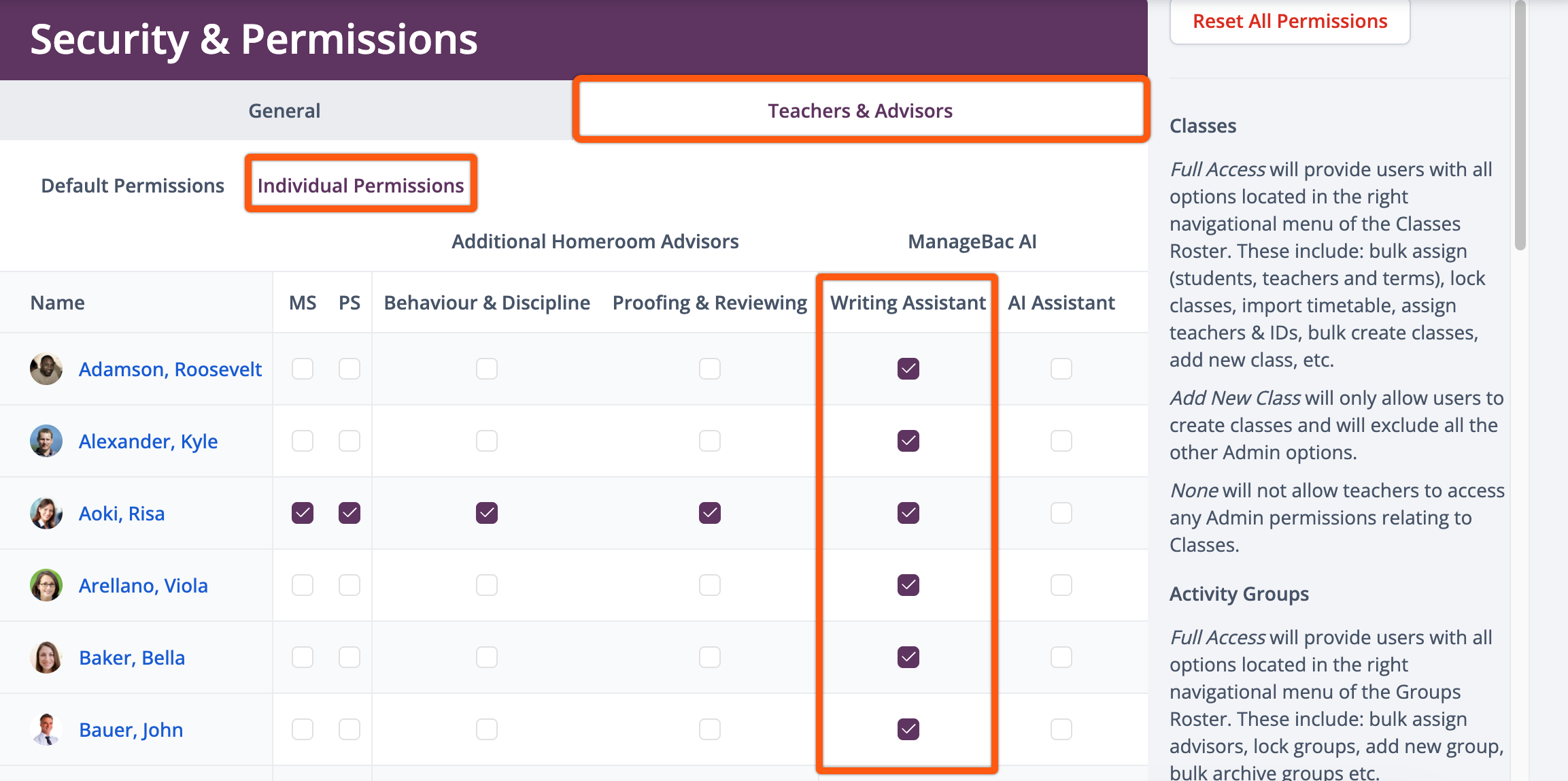Switch to the General tab
1568x781 pixels.
[284, 111]
